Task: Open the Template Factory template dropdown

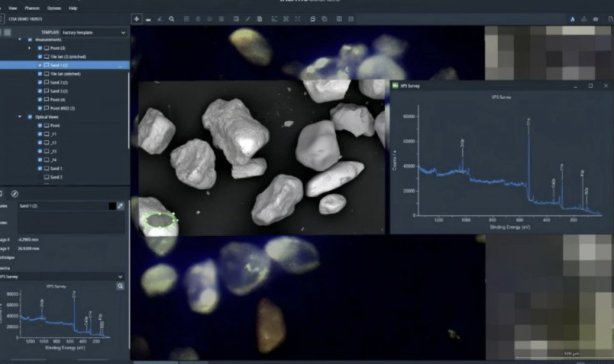Action: [94, 32]
